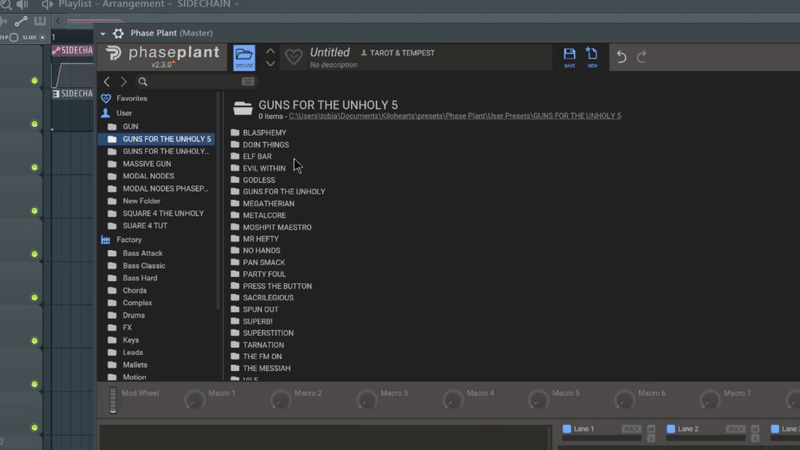Select next preset with down arrow

[x=270, y=63]
